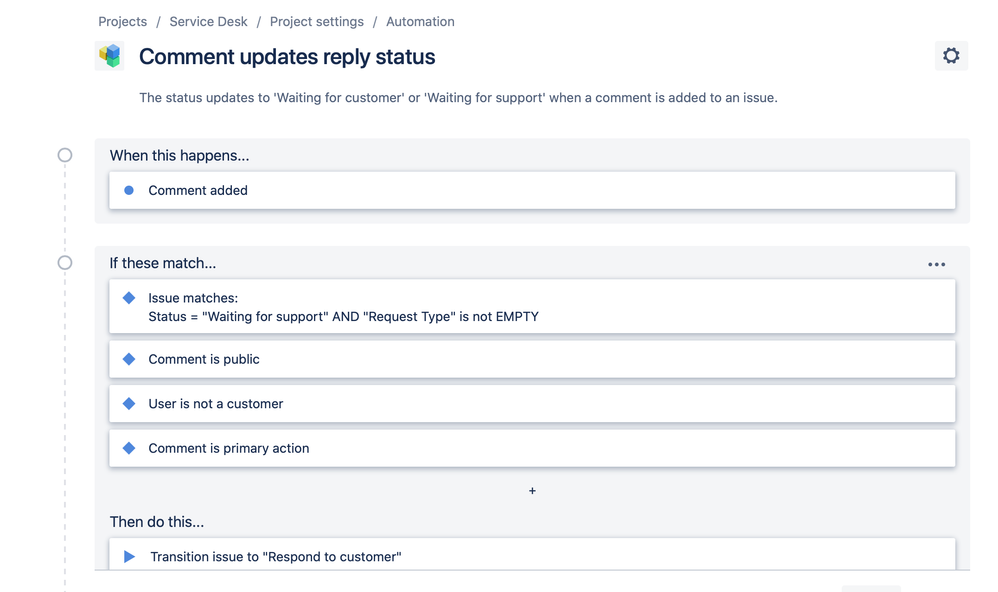
Task: Select the 'If these match' timeline circle
Action: pyautogui.click(x=65, y=262)
